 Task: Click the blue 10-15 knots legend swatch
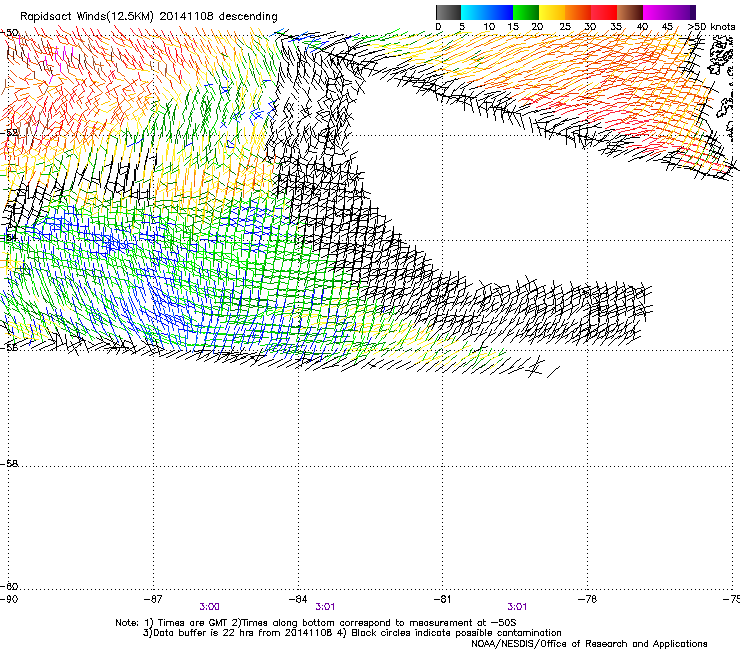click(x=500, y=12)
